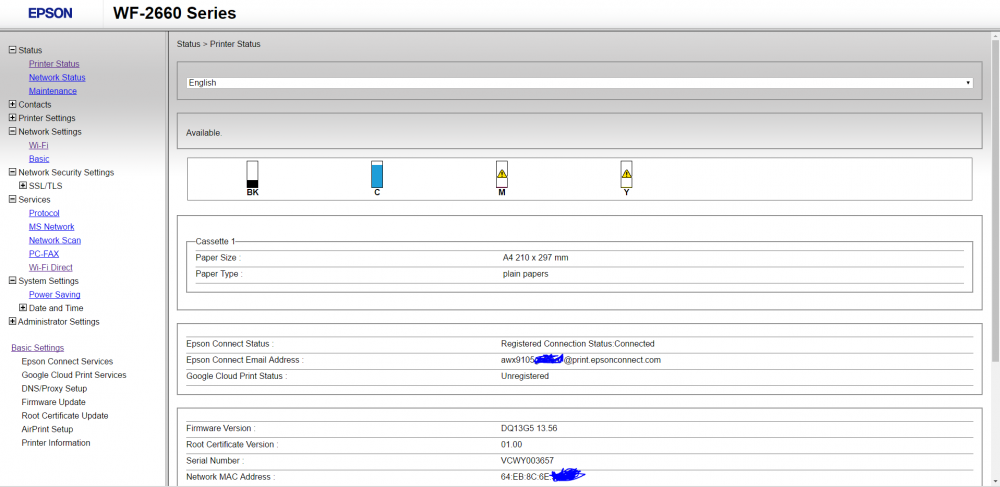Image resolution: width=1000 pixels, height=487 pixels.
Task: Open the Basic network settings link
Action: coord(39,159)
